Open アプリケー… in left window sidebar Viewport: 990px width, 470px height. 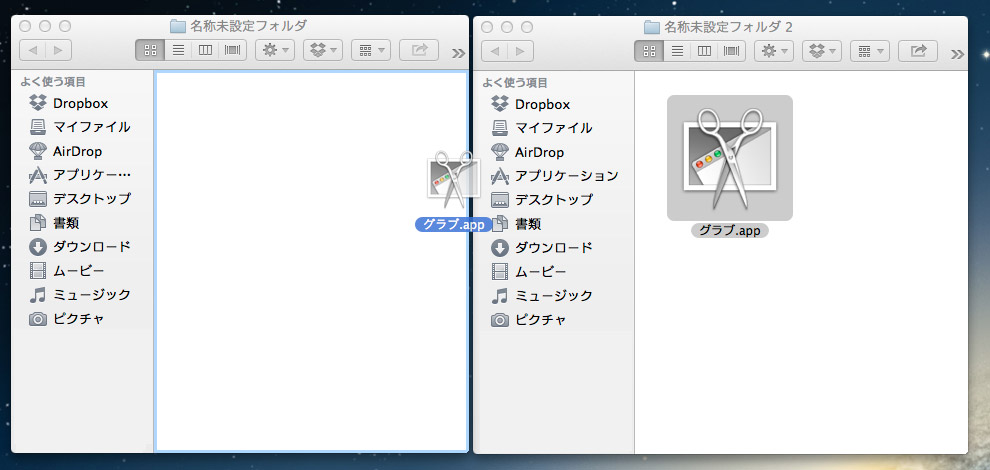(80, 175)
